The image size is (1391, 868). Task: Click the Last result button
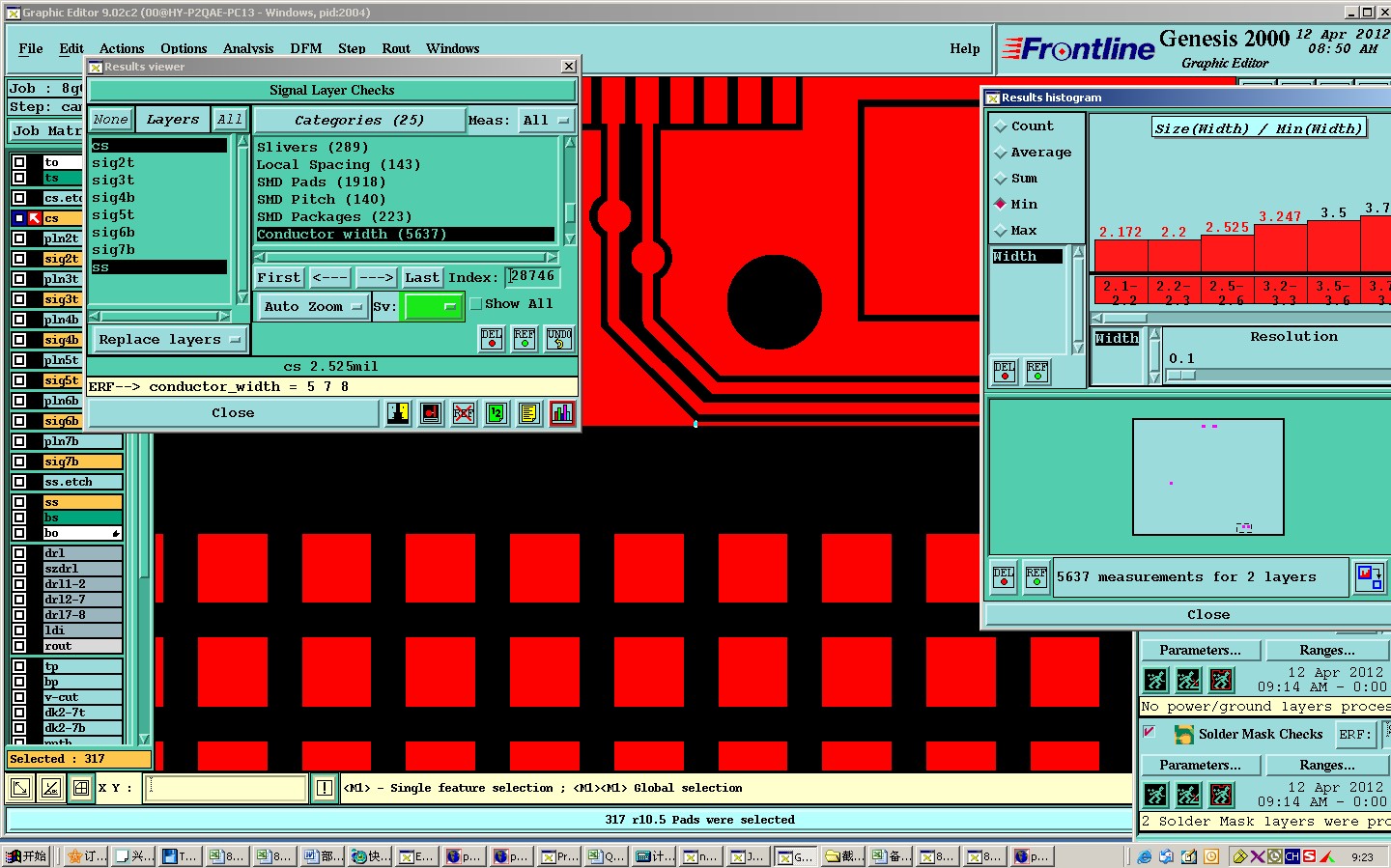[422, 278]
